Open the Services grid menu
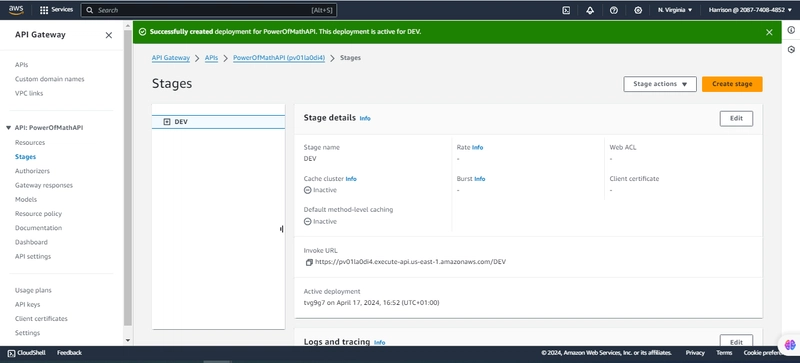800x363 pixels. click(x=56, y=10)
